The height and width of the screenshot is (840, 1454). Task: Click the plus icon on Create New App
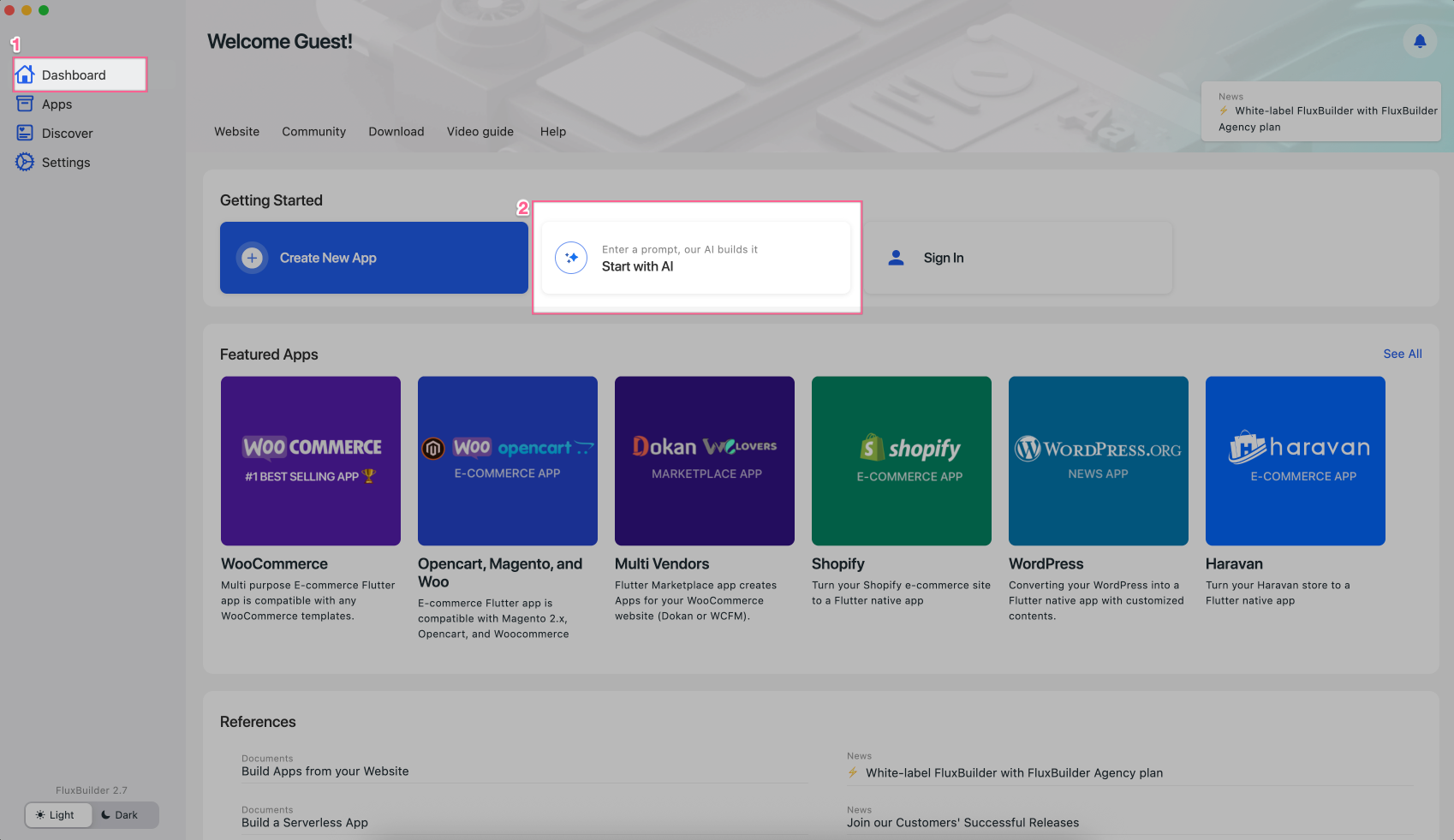click(252, 258)
